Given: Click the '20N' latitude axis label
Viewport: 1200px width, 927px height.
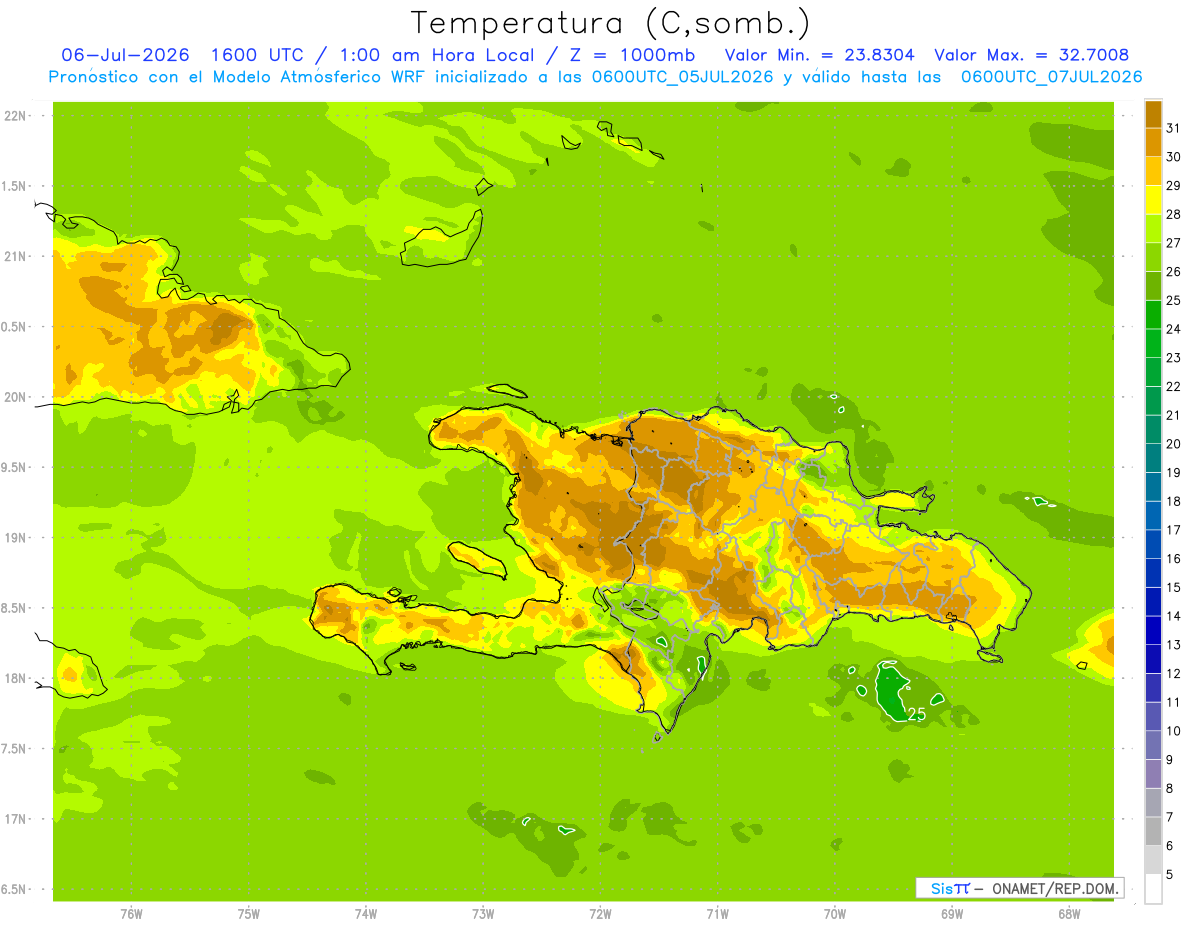Looking at the screenshot, I should coord(17,397).
